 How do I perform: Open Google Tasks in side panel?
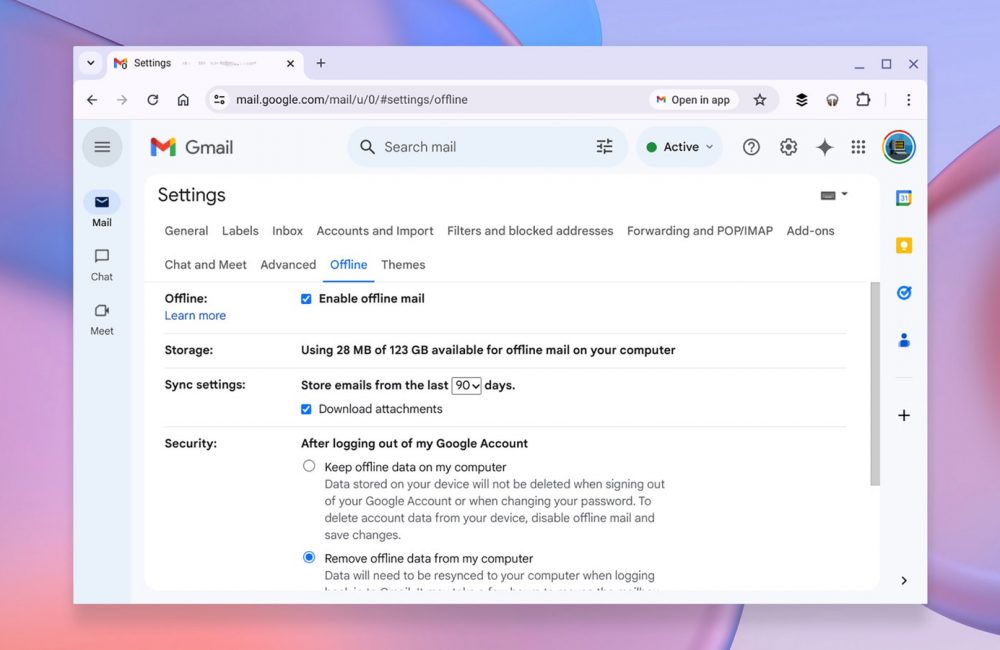(904, 293)
